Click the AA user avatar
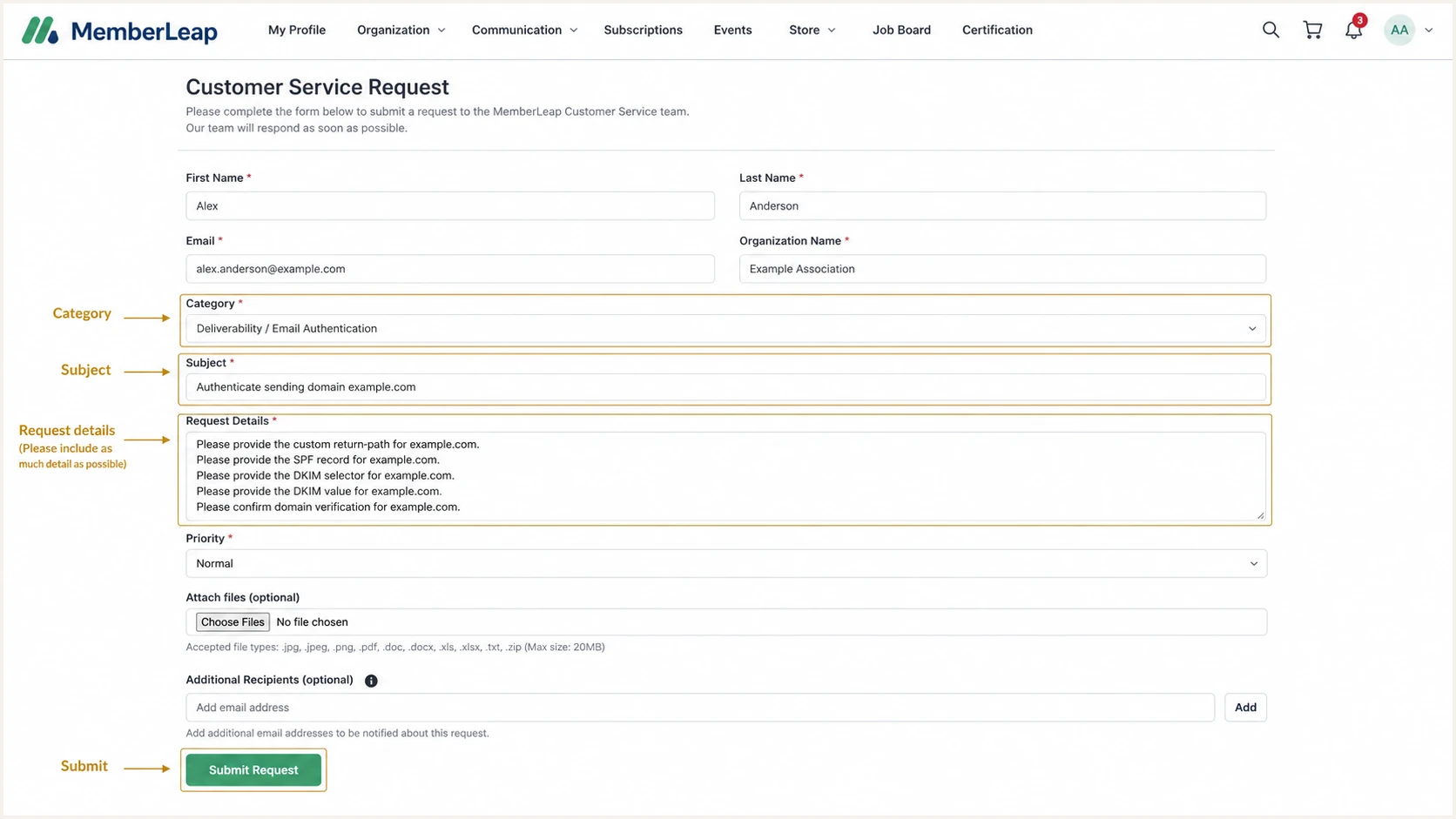Viewport: 1456px width, 819px height. pos(1399,30)
